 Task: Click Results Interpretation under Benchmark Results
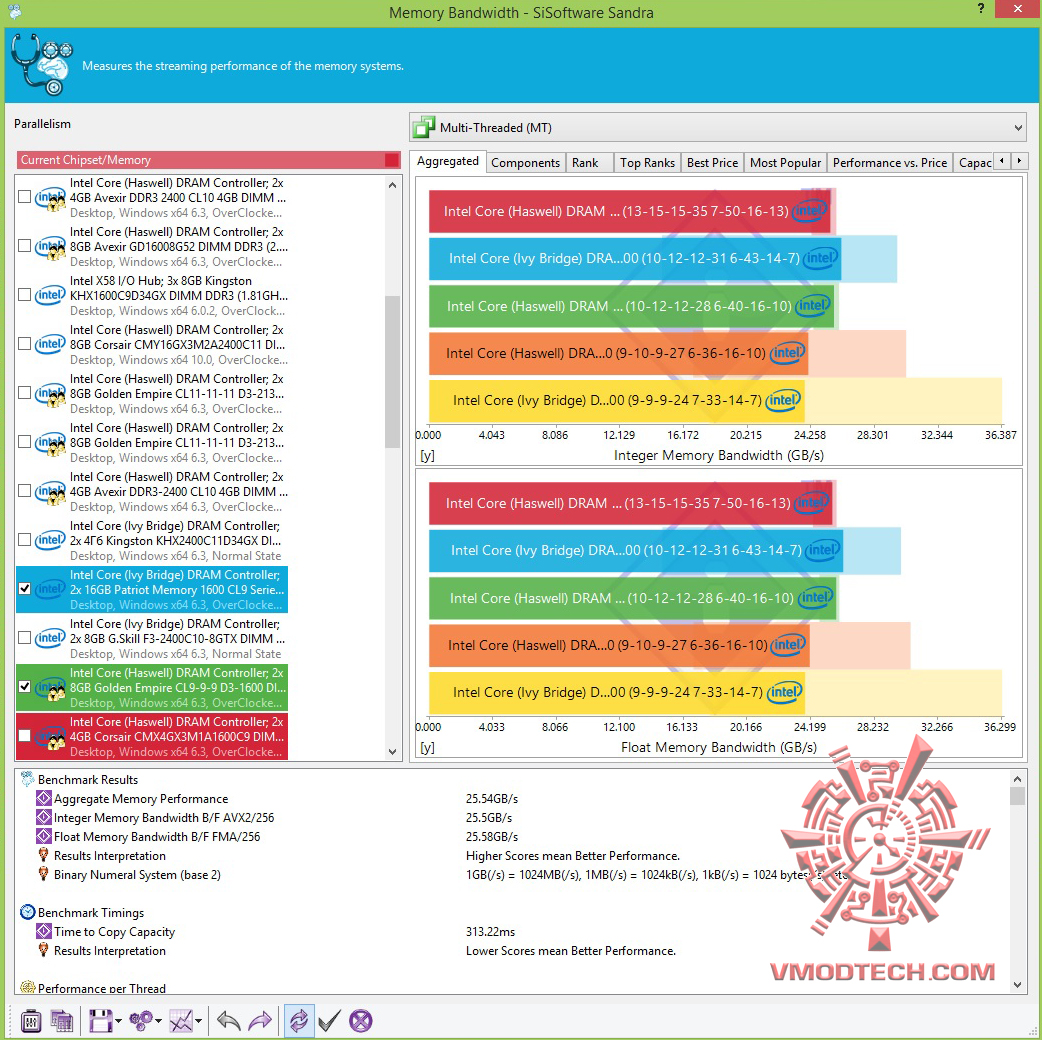click(x=110, y=855)
